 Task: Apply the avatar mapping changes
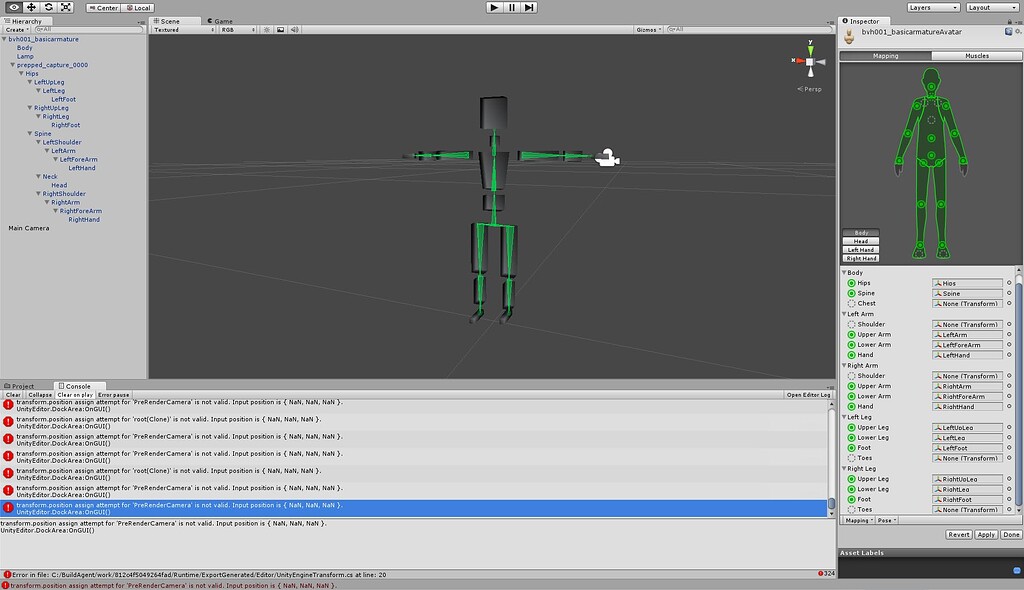pyautogui.click(x=986, y=534)
